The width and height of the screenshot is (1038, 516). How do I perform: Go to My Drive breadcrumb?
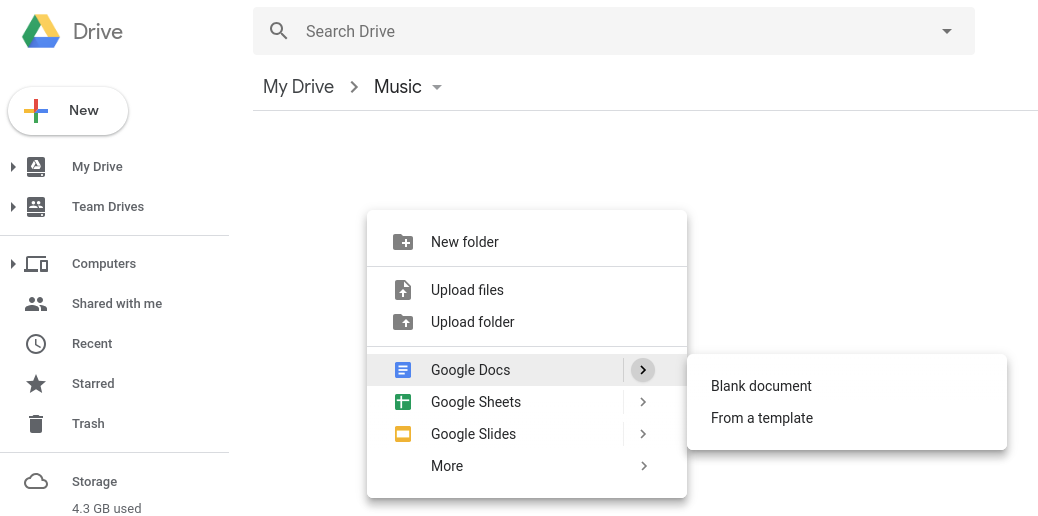299,87
